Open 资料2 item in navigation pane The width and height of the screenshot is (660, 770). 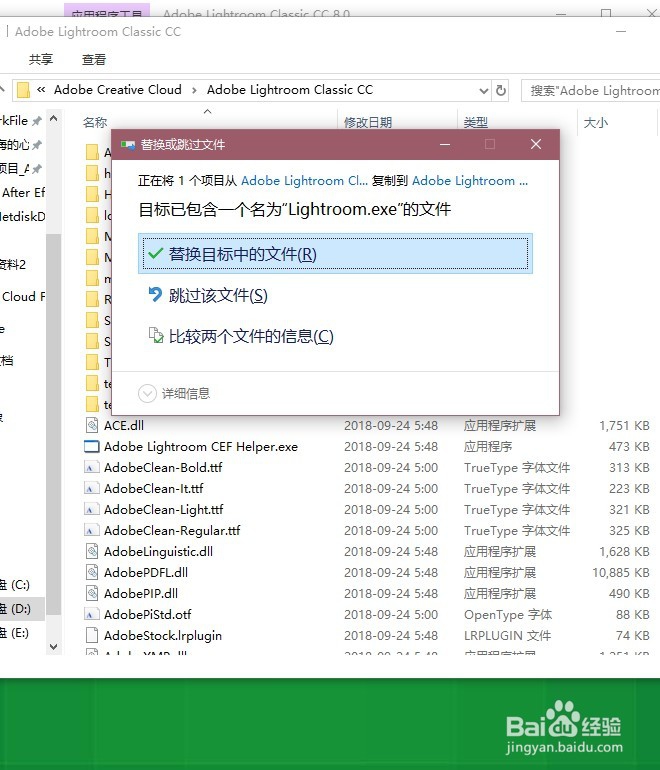pyautogui.click(x=13, y=265)
